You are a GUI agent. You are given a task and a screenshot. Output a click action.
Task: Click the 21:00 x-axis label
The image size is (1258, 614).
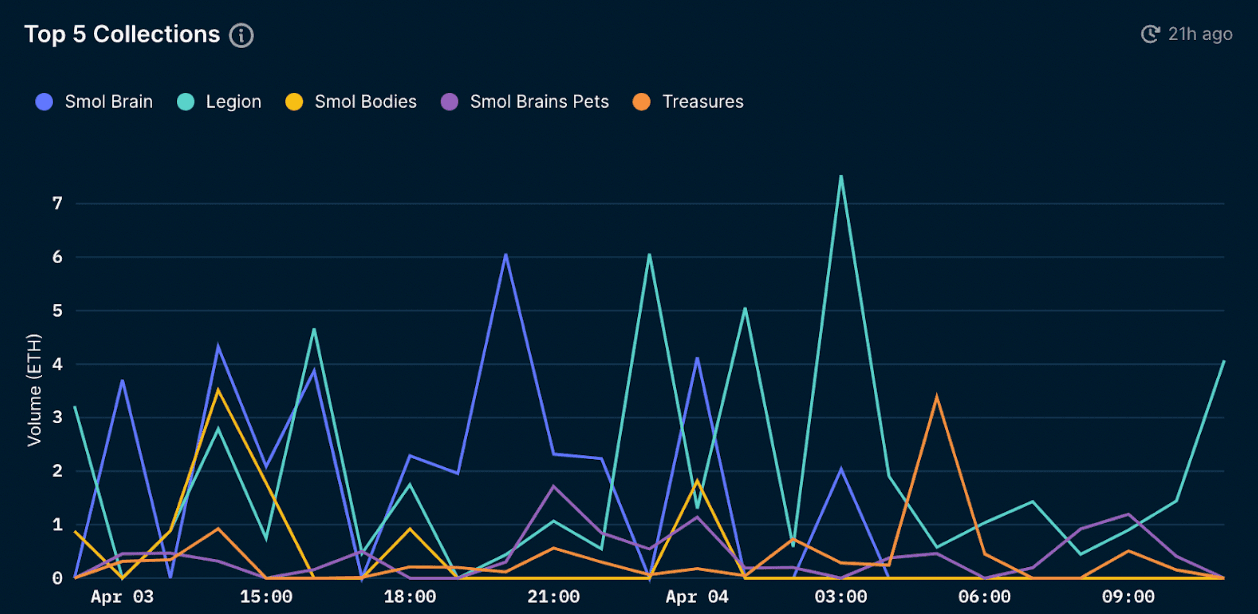point(553,597)
